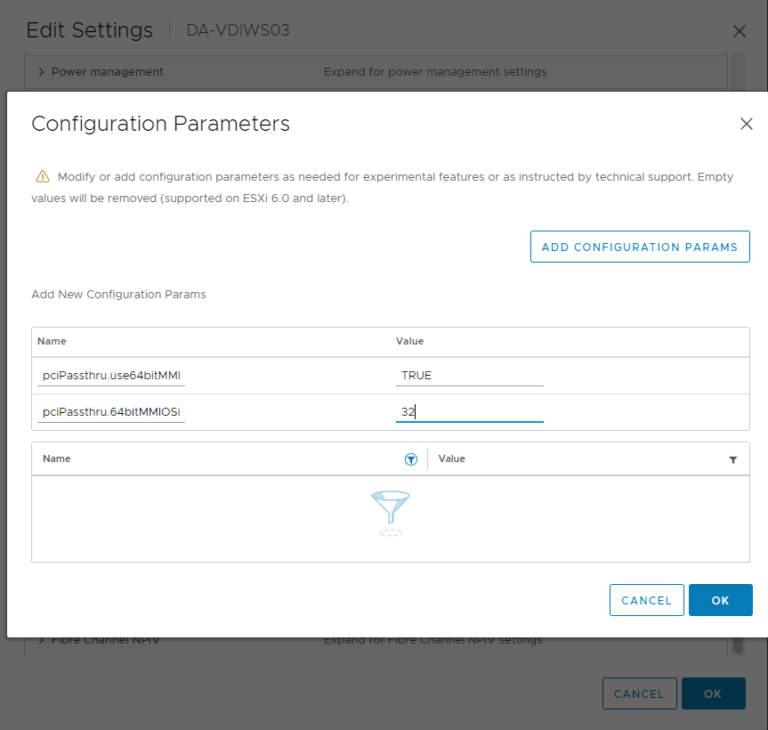Expand the Fibre Channel NPIV section
768x730 pixels.
tap(41, 640)
